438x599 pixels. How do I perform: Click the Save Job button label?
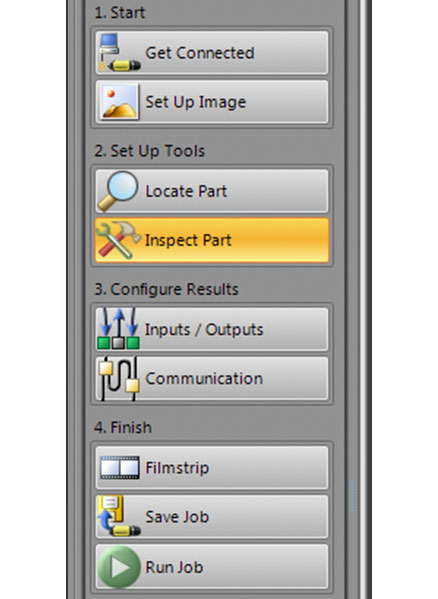pyautogui.click(x=177, y=517)
